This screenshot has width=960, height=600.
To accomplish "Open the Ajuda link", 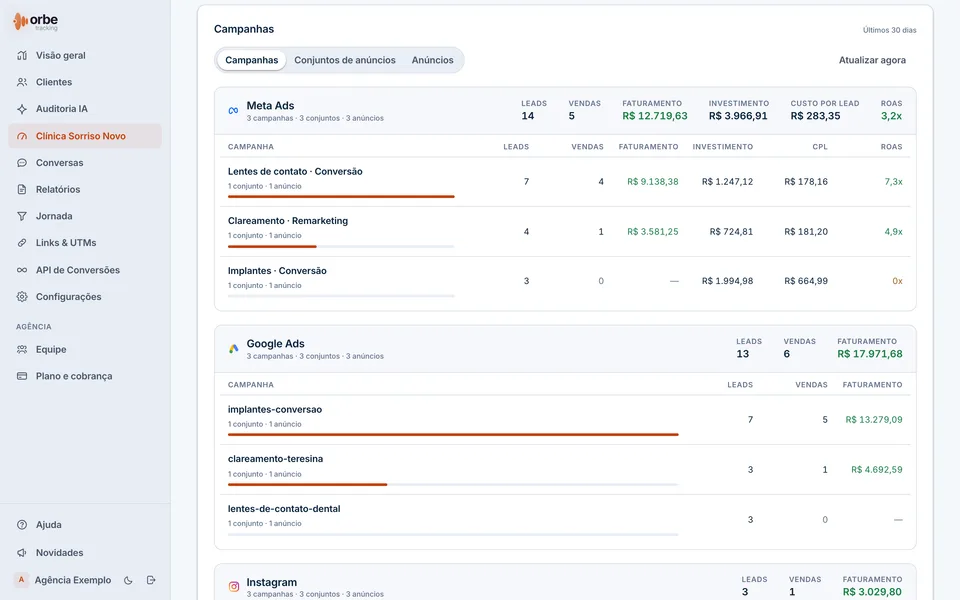I will pos(85,525).
